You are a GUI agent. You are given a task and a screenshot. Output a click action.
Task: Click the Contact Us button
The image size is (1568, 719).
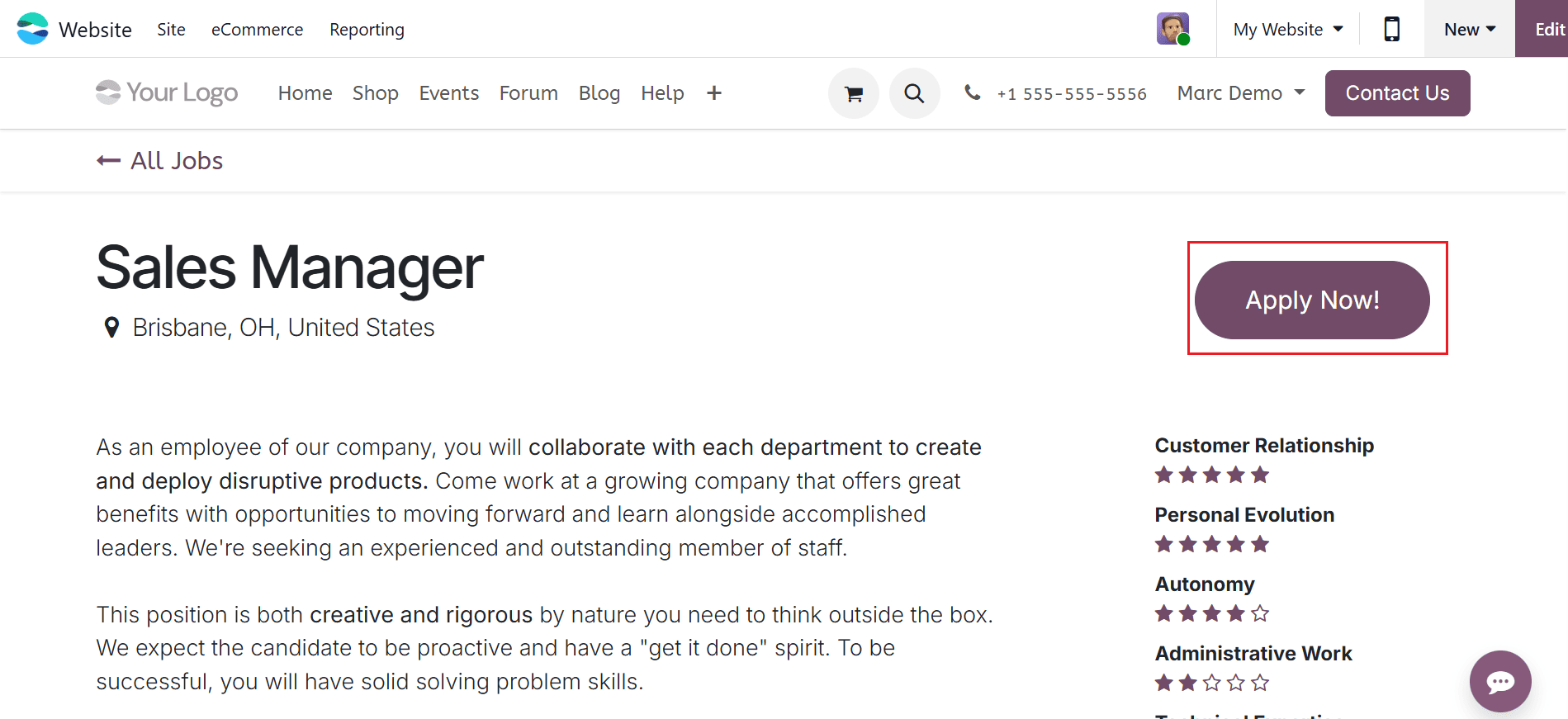(1397, 93)
